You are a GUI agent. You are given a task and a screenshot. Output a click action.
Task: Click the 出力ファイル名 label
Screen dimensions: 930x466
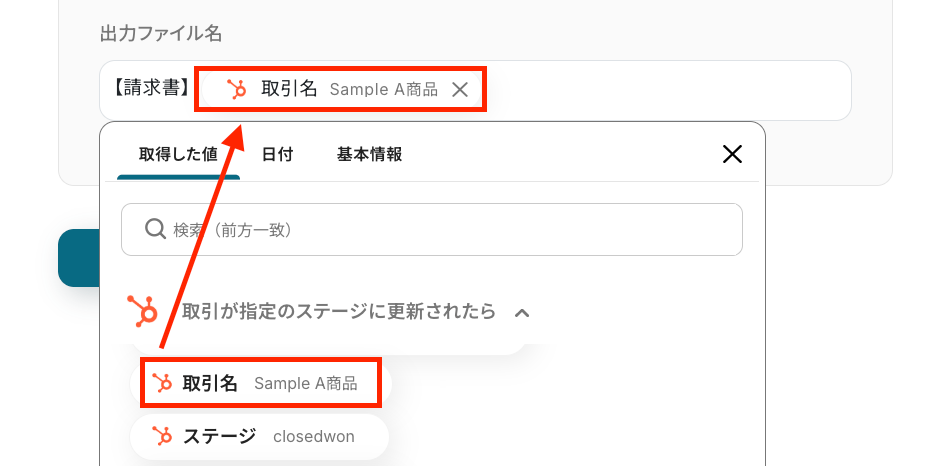pos(161,34)
